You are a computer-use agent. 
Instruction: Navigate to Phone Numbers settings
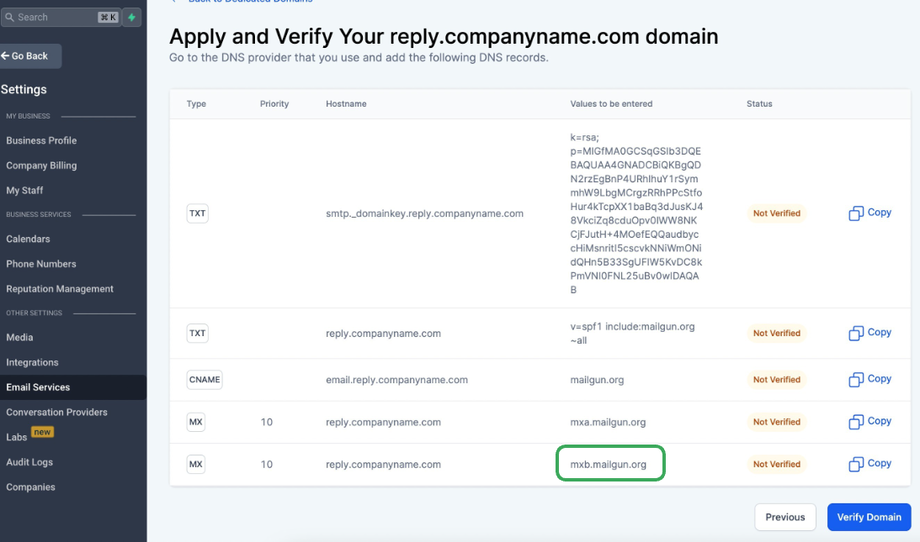pyautogui.click(x=41, y=264)
